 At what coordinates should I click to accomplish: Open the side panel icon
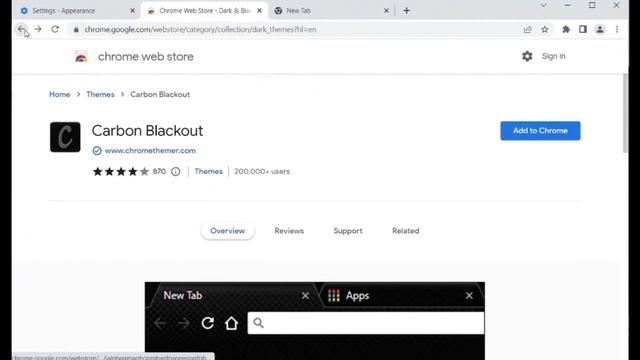(583, 29)
